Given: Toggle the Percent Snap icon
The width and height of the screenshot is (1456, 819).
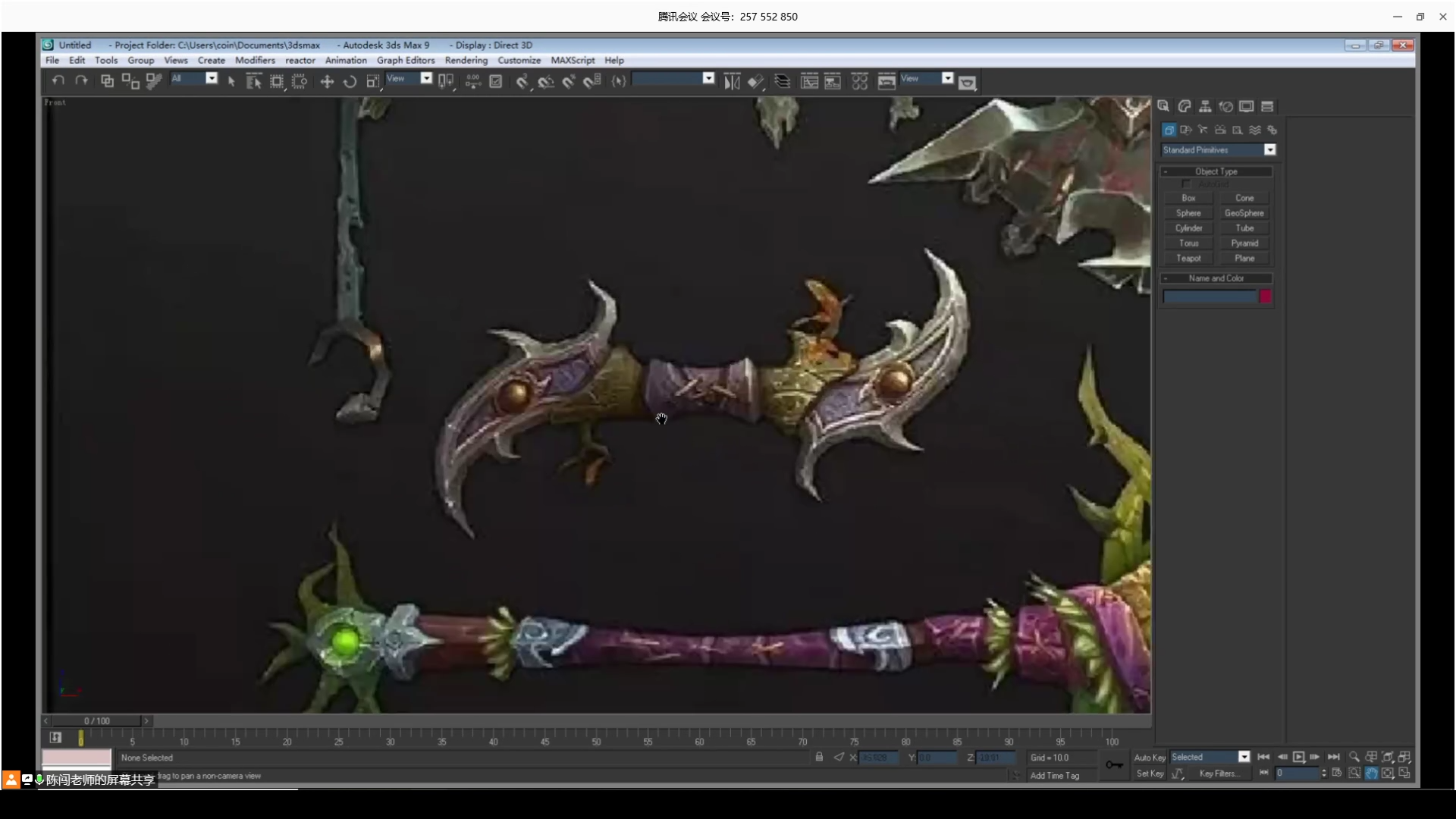Looking at the screenshot, I should click(569, 81).
